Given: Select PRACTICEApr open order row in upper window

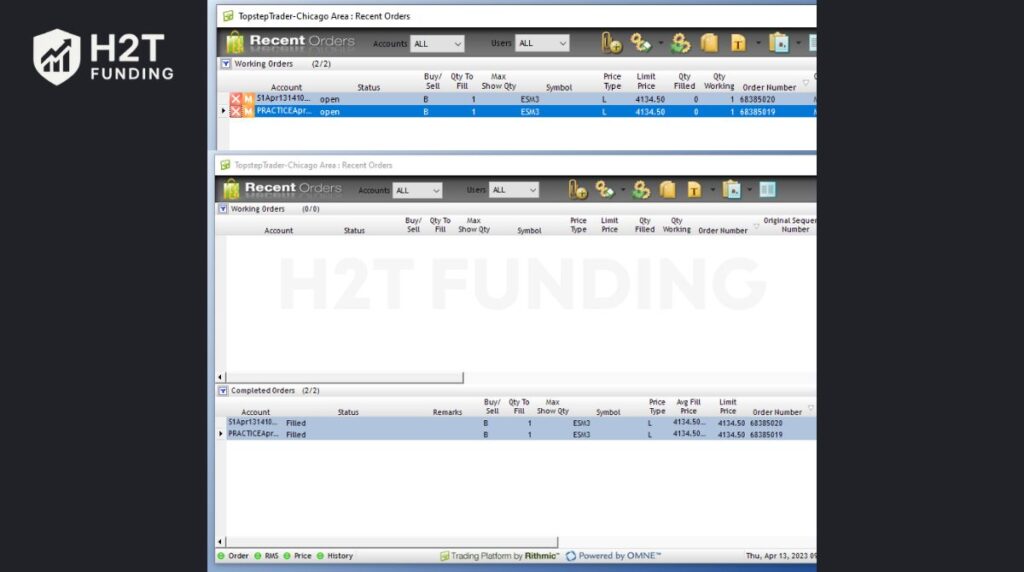Looking at the screenshot, I should coord(522,112).
